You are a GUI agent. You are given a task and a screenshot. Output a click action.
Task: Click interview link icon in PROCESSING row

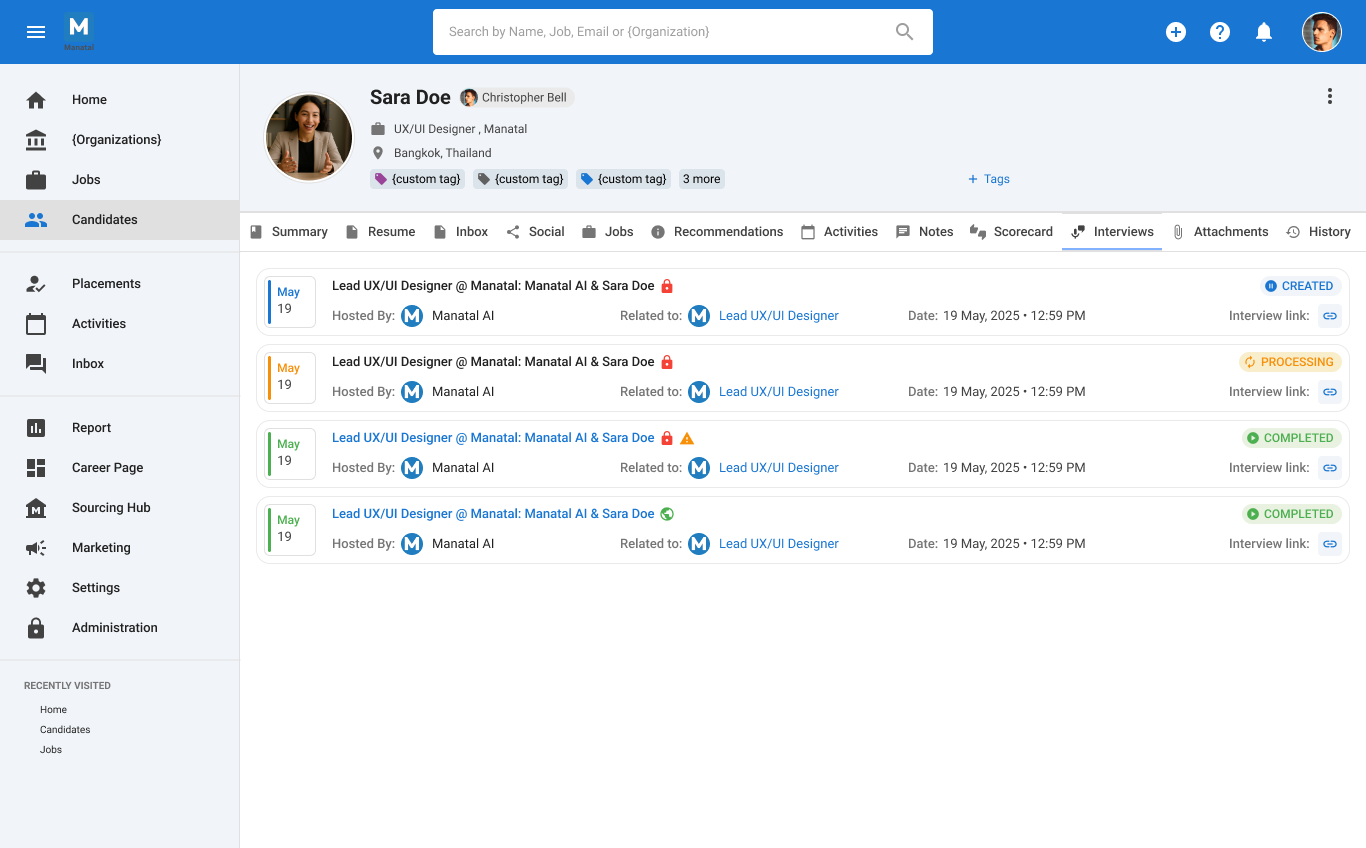pyautogui.click(x=1330, y=392)
